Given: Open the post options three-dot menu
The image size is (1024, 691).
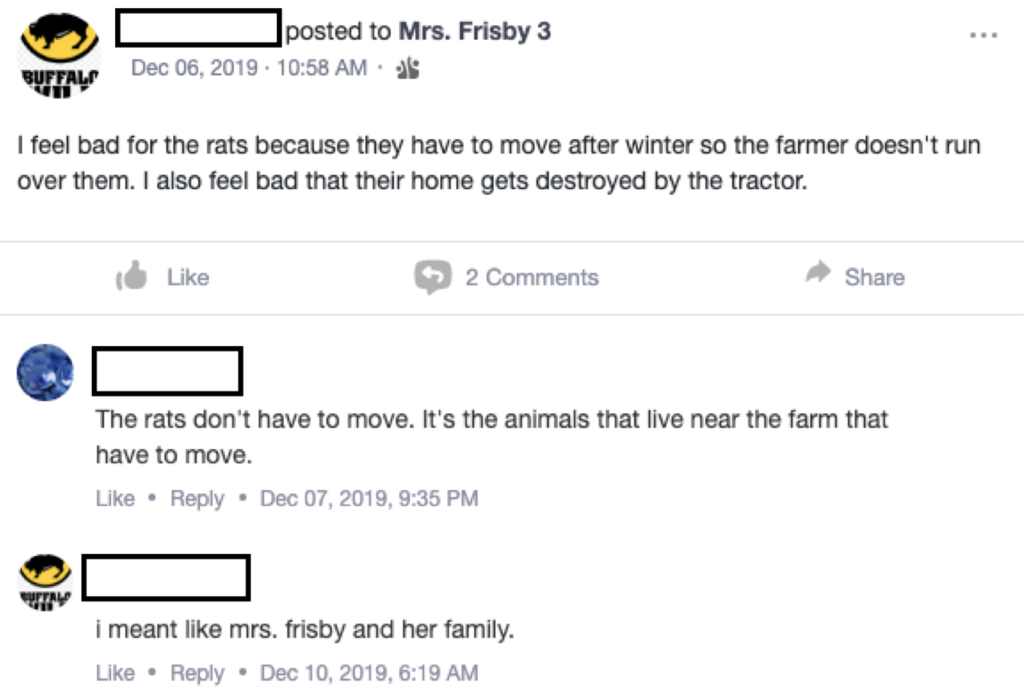Looking at the screenshot, I should (x=983, y=35).
